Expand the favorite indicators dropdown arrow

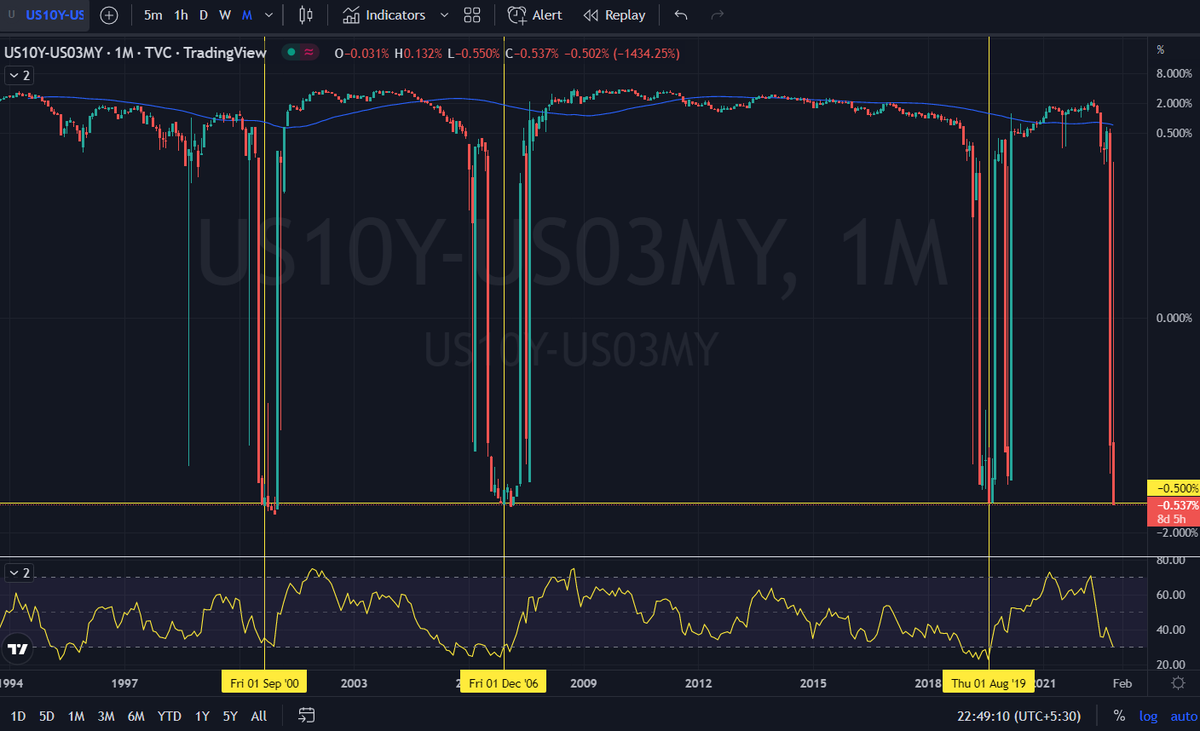pos(444,15)
